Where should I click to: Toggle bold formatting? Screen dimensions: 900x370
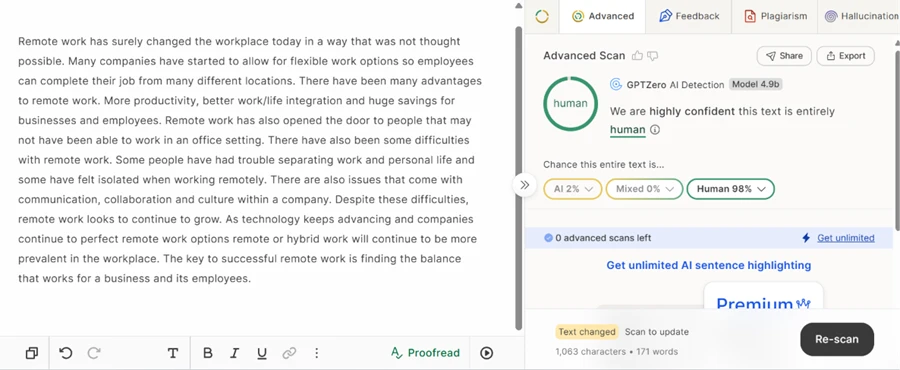click(x=208, y=353)
